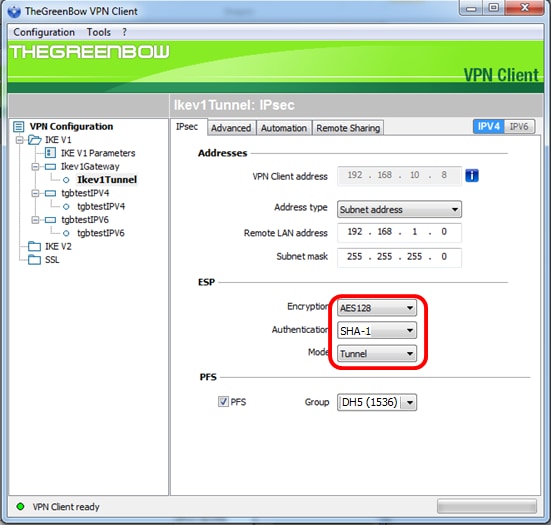Open the Configuration menu

[x=44, y=32]
